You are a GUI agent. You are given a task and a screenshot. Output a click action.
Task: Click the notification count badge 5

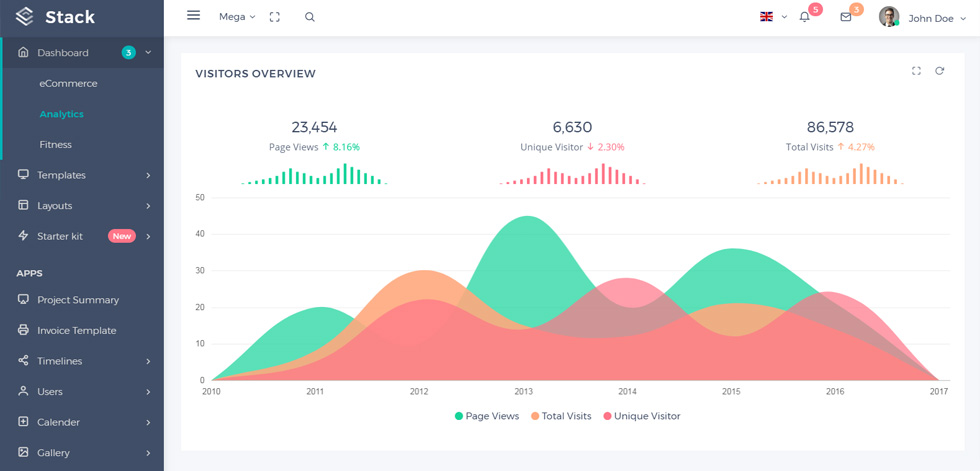[x=815, y=9]
